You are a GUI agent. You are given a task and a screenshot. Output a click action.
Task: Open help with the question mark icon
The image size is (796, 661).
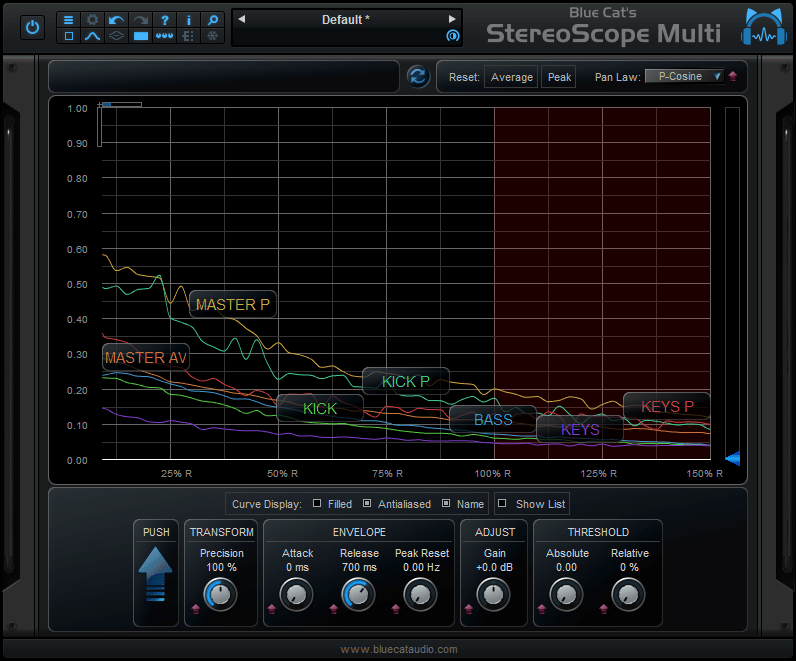165,19
